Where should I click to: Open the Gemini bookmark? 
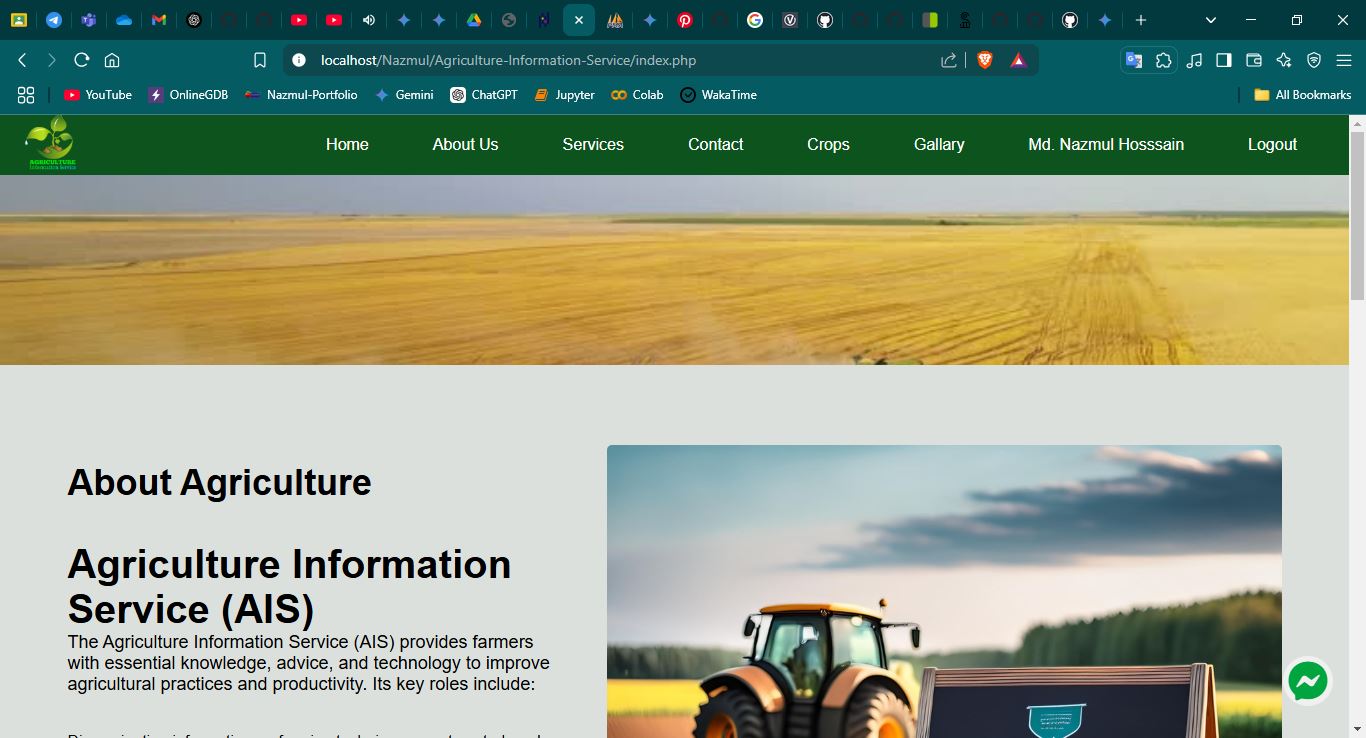404,95
